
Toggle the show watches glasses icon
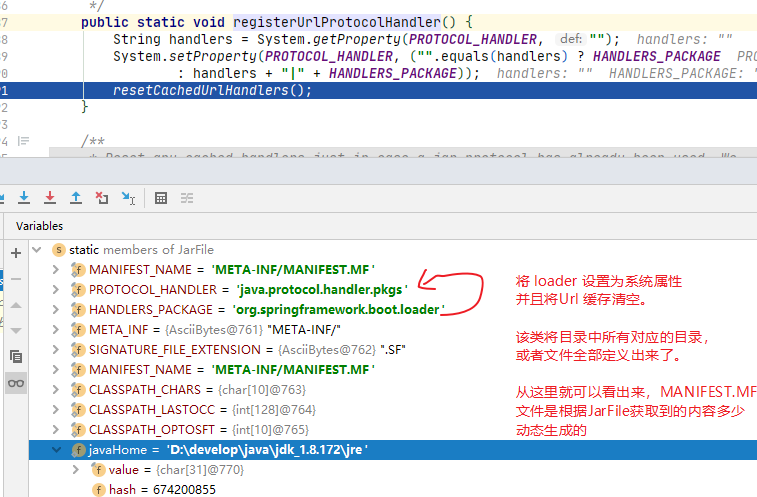(16, 383)
